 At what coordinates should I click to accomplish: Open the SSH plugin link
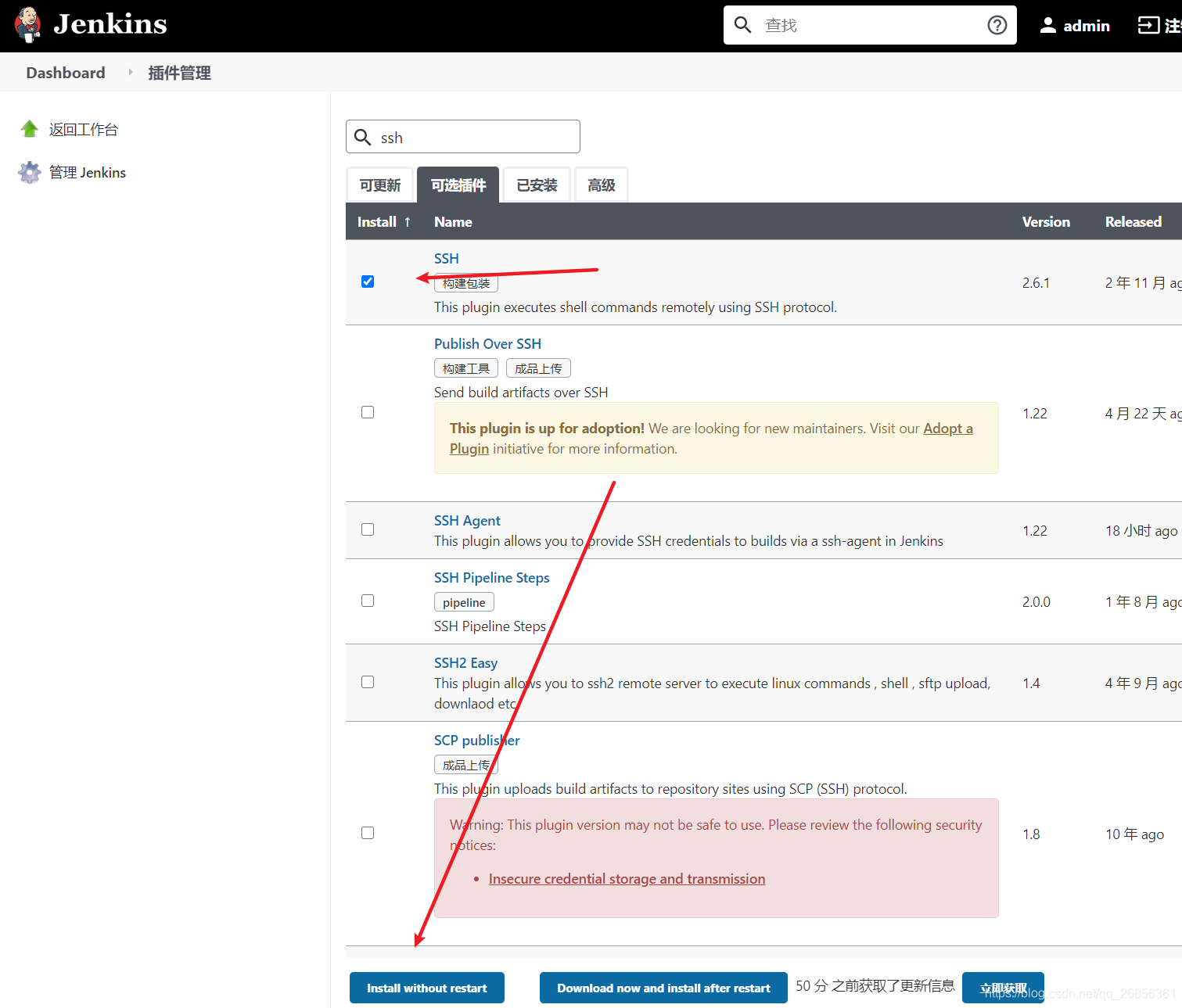point(447,259)
